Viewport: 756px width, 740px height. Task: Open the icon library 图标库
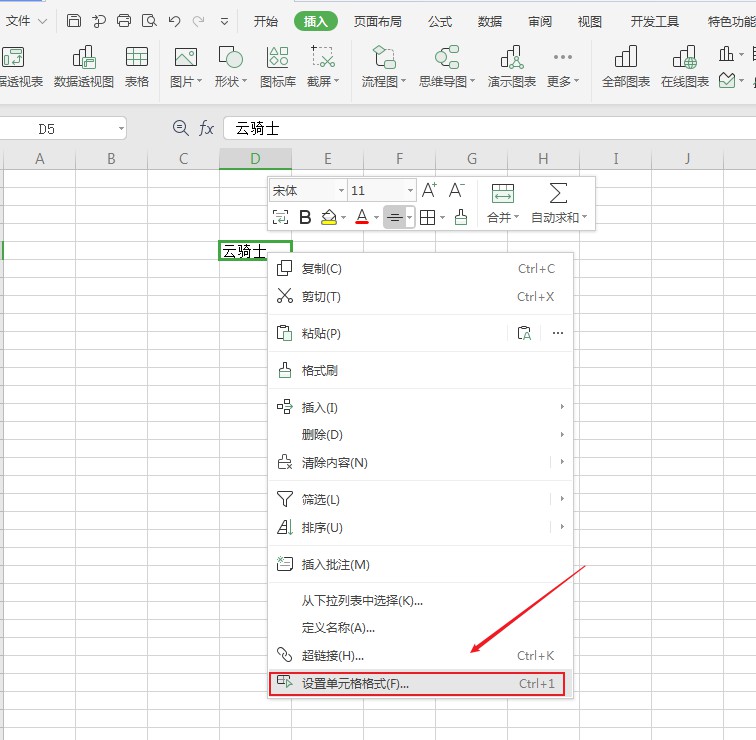point(278,67)
